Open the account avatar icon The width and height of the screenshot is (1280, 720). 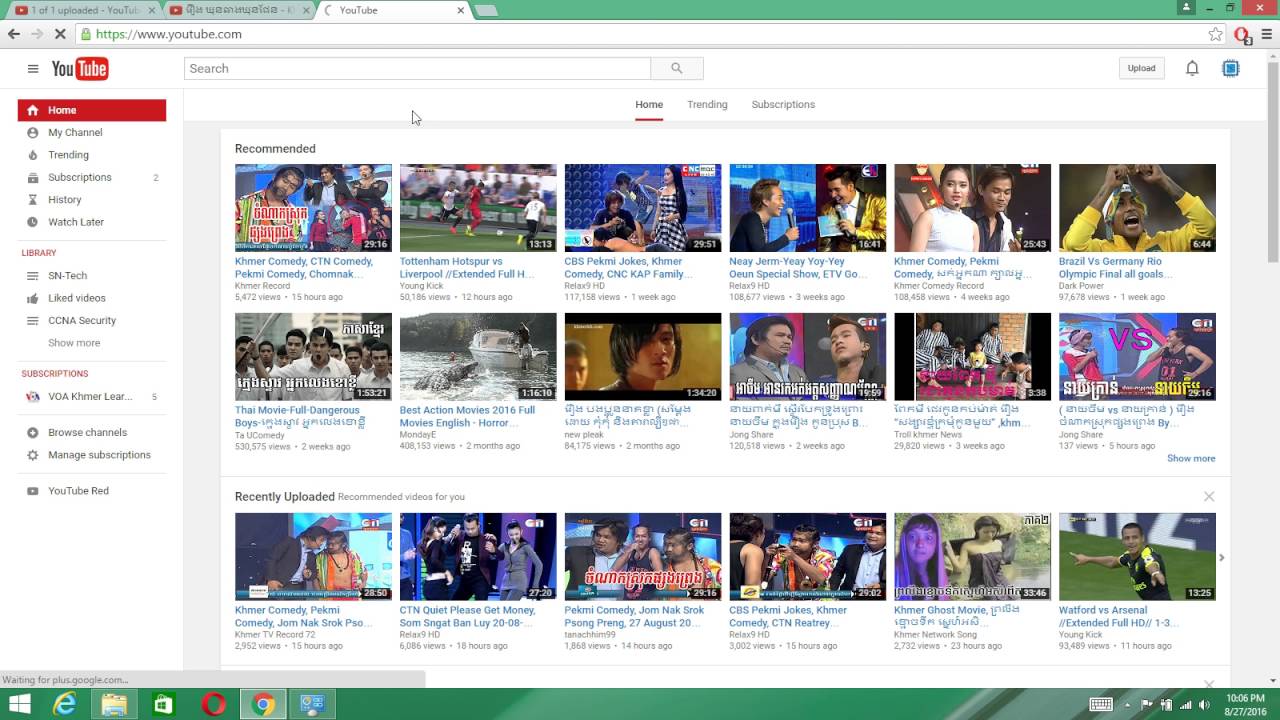[1231, 68]
